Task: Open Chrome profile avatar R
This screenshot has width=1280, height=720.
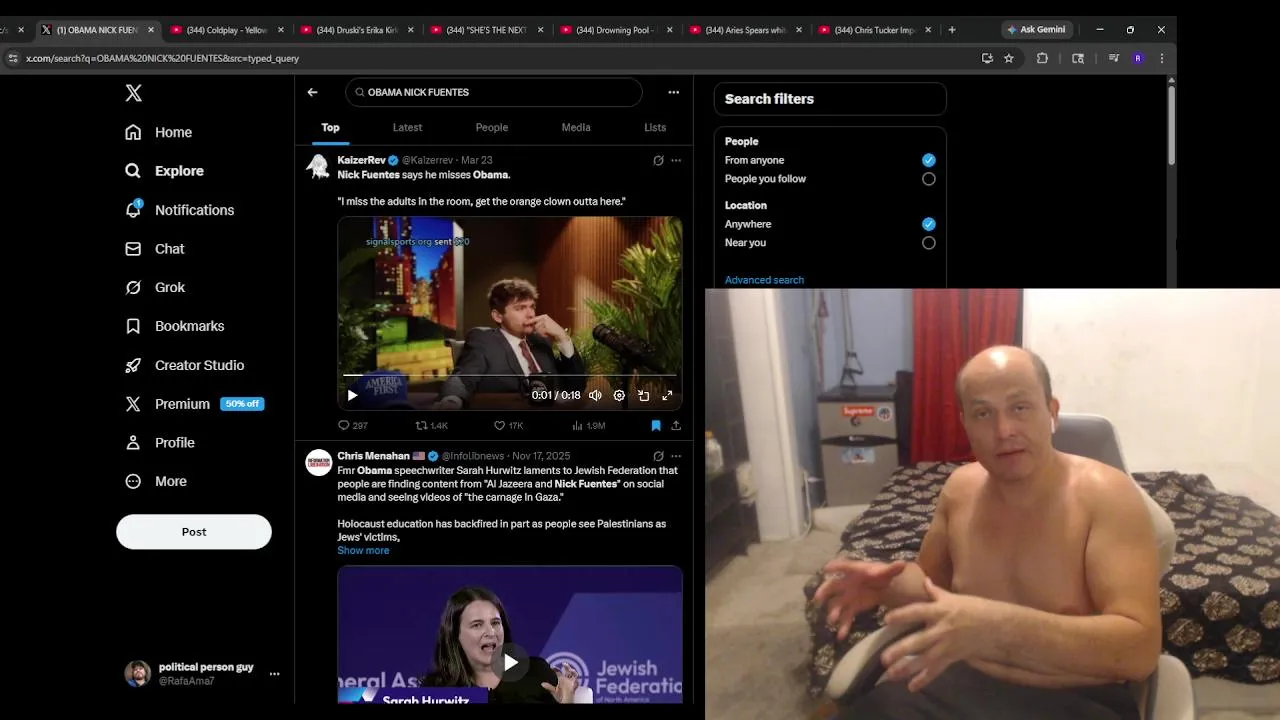Action: [1138, 58]
